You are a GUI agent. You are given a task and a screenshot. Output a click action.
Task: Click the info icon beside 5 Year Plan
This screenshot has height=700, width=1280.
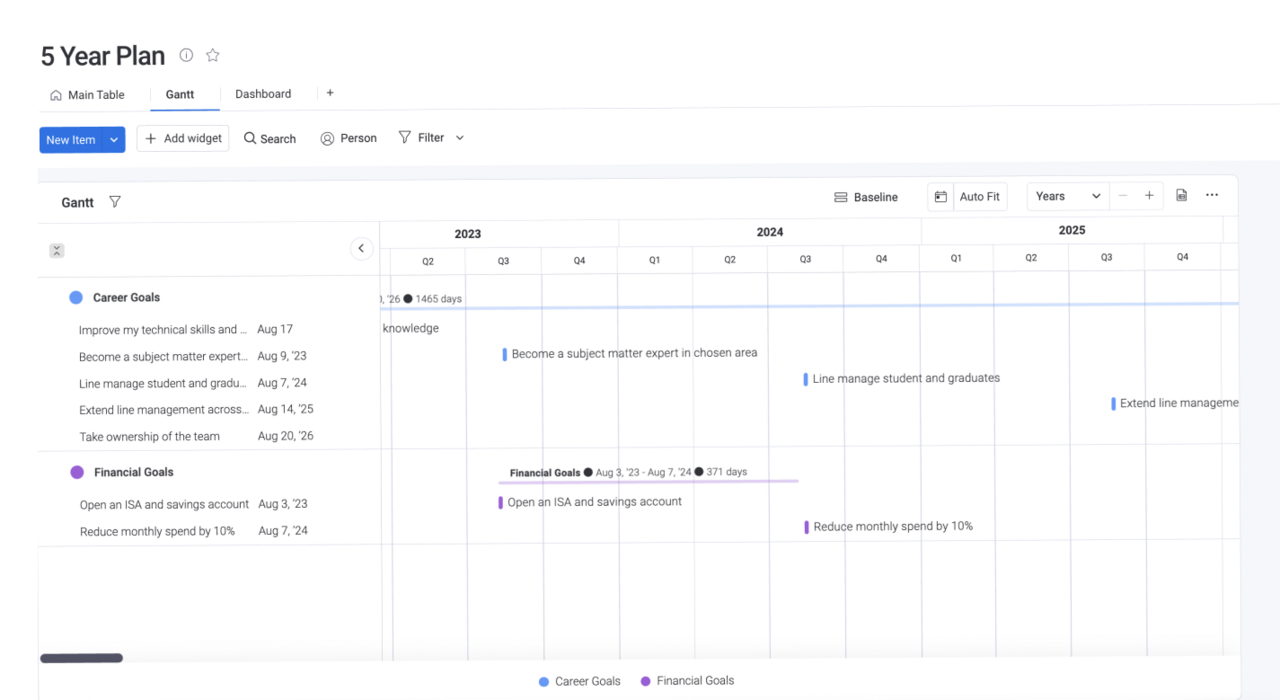(x=186, y=55)
